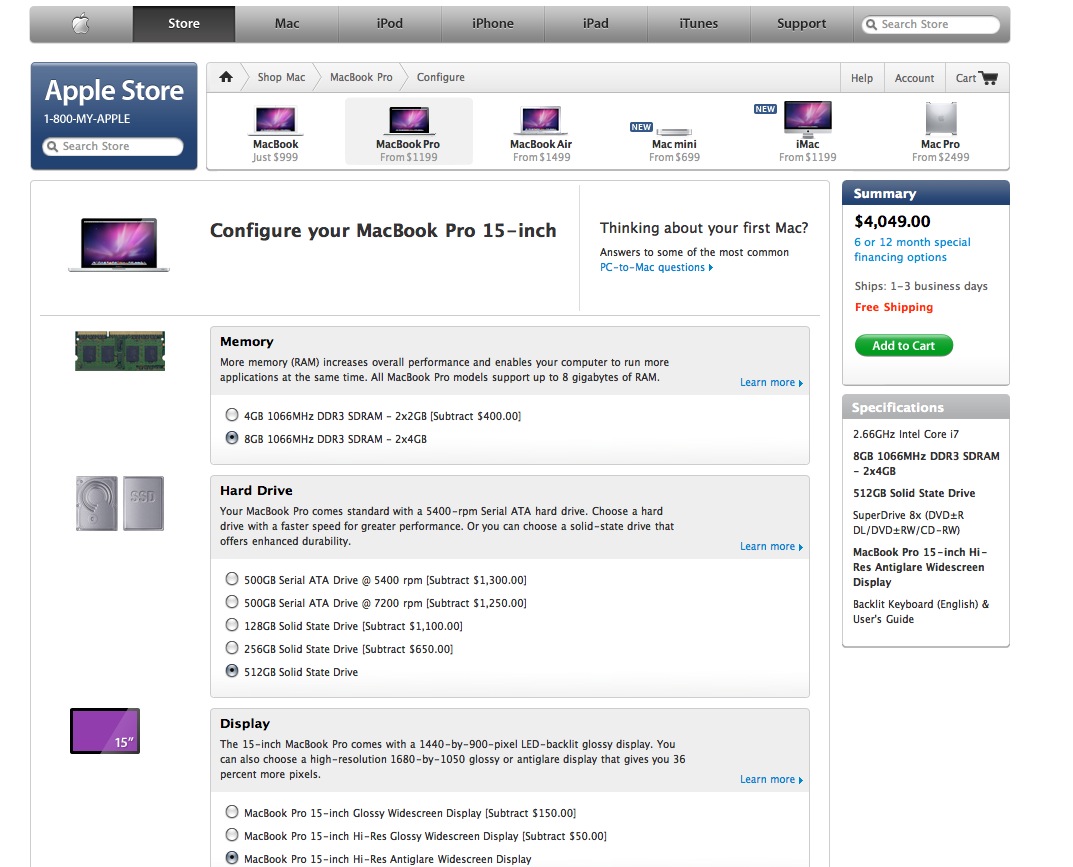Expand Learn more in Memory section
This screenshot has height=867, width=1073.
click(771, 383)
